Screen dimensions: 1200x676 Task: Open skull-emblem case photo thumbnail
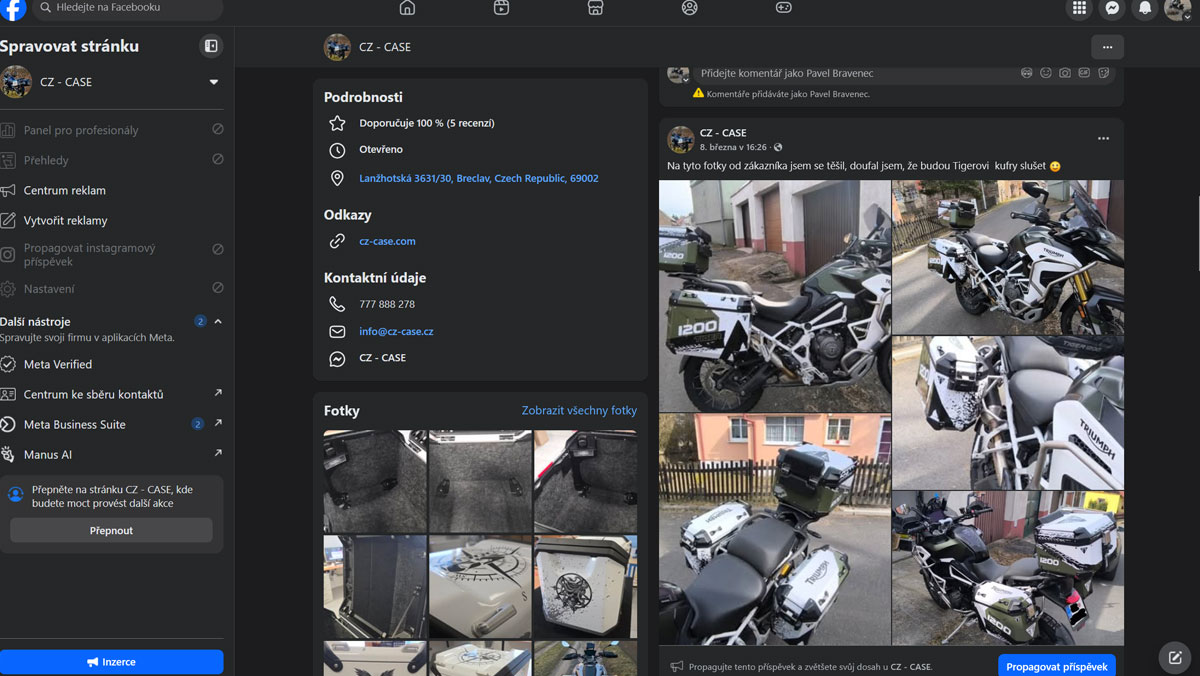[x=585, y=586]
